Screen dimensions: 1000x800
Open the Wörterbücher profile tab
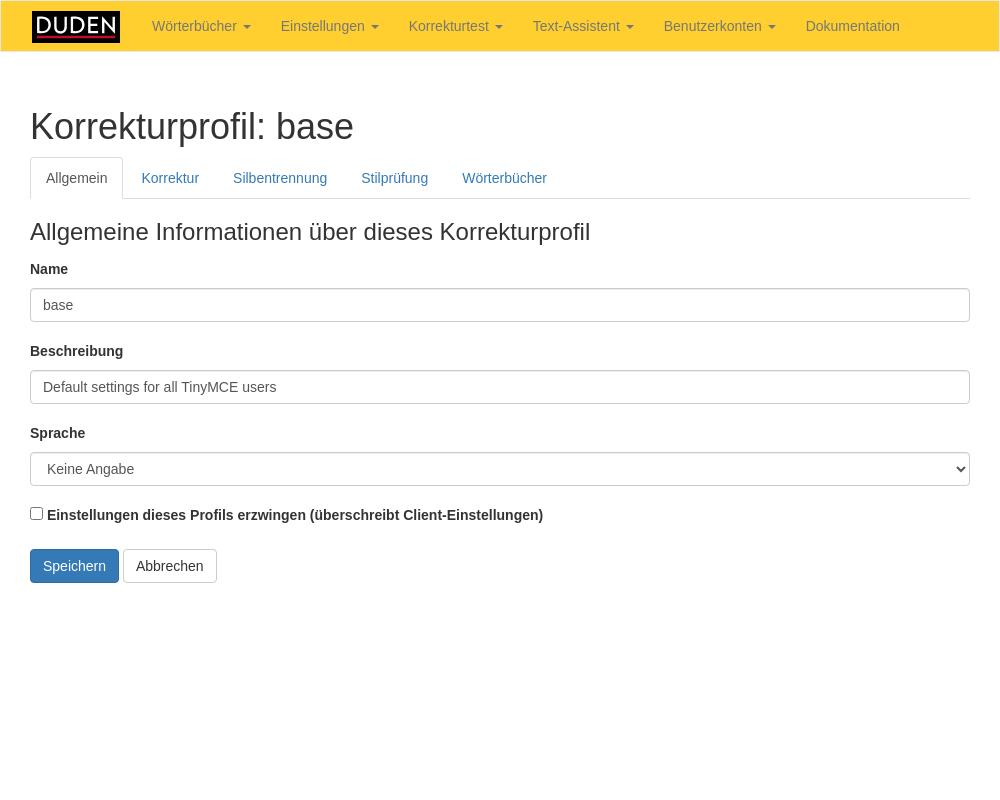tap(504, 178)
